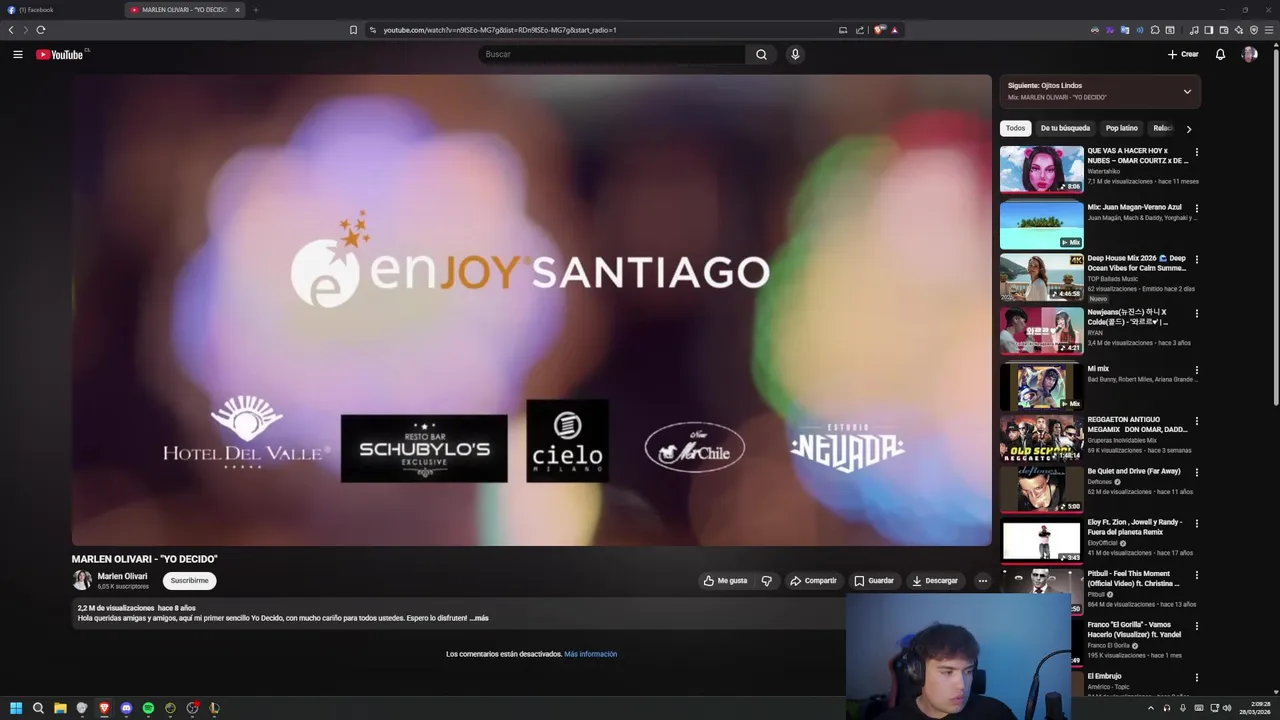Screen dimensions: 1280x720
Task: Subscribe to Marlen Olivari channel
Action: tap(189, 580)
